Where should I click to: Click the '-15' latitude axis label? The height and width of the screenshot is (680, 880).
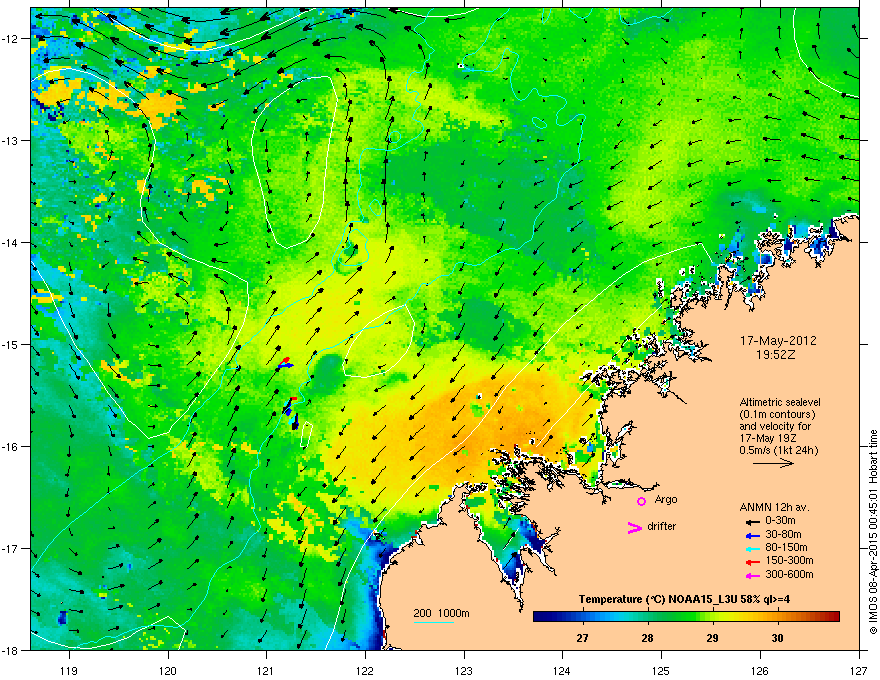click(x=10, y=344)
